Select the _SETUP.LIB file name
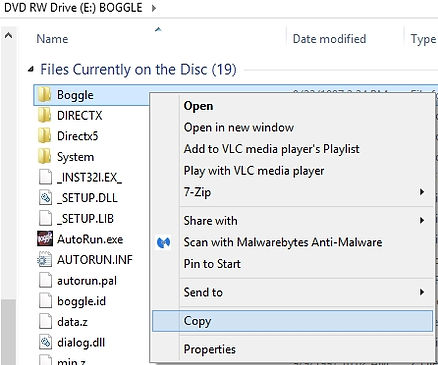 click(x=85, y=219)
